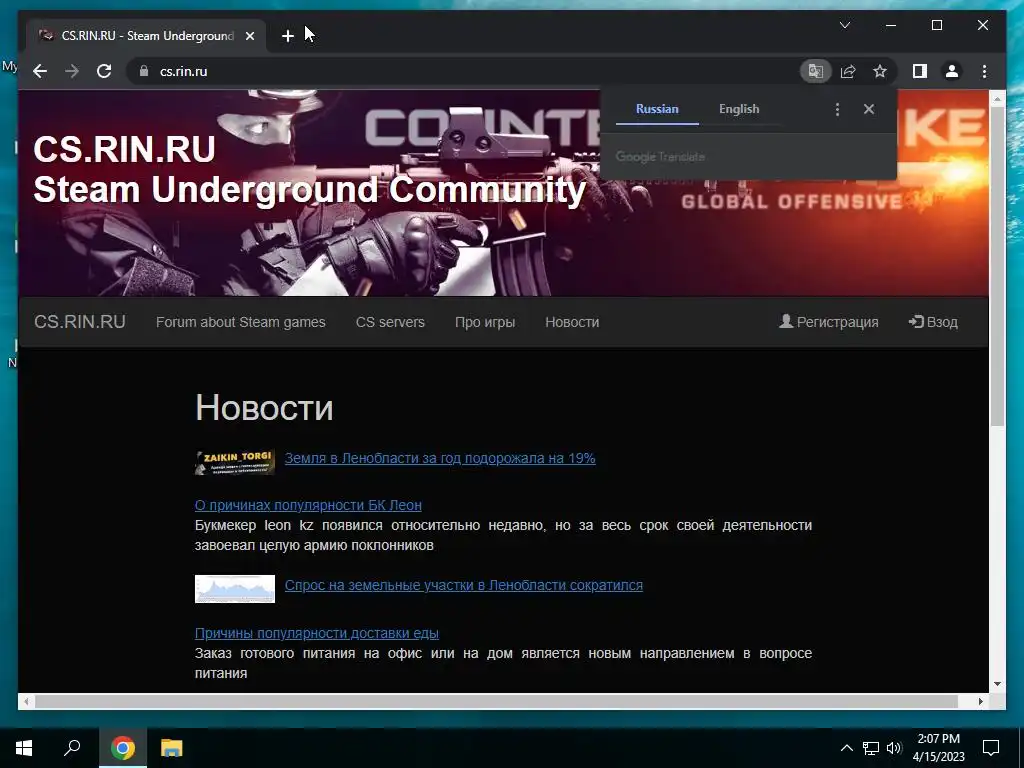Open Forum about Steam games
Image resolution: width=1024 pixels, height=768 pixels.
point(240,322)
